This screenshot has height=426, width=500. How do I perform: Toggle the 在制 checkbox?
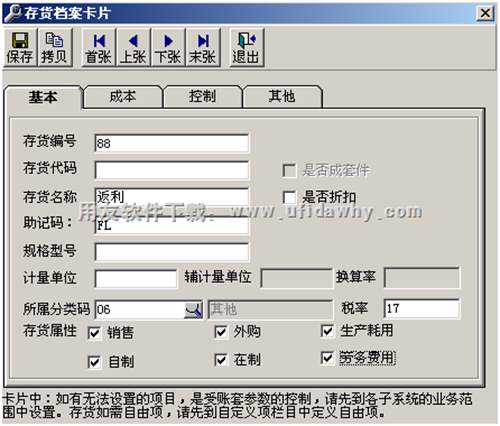click(221, 360)
